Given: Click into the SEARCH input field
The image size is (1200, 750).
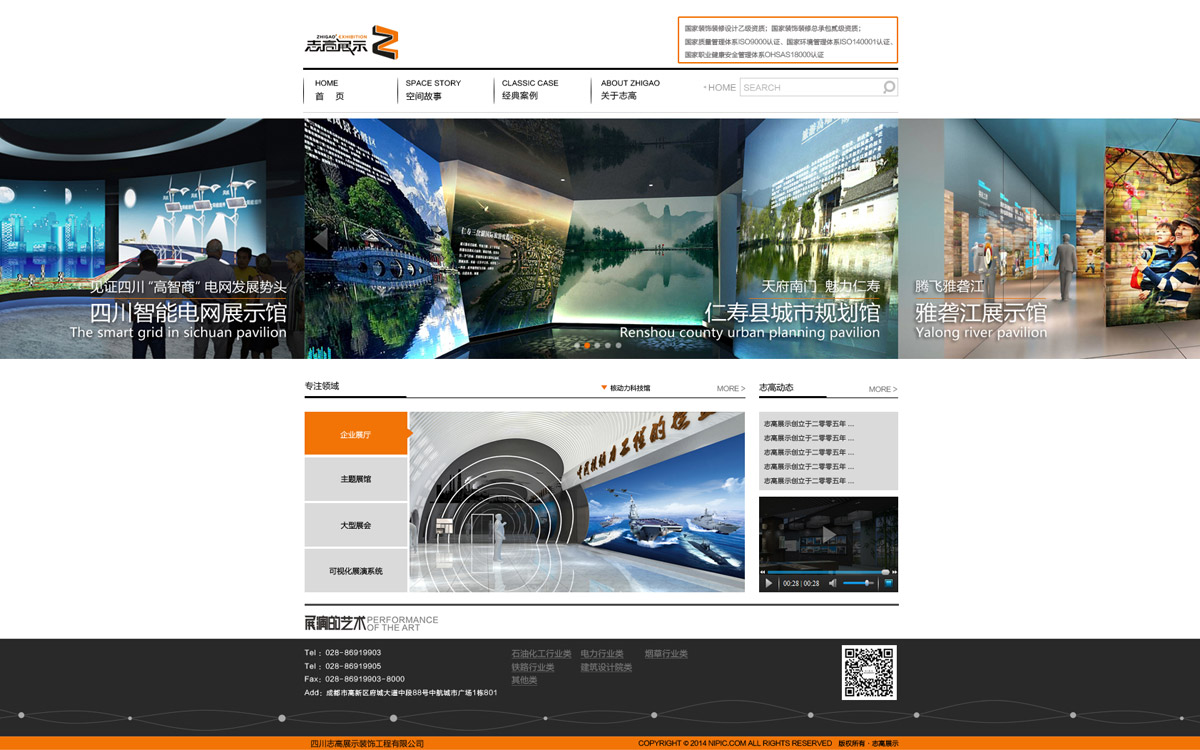Looking at the screenshot, I should [x=808, y=88].
